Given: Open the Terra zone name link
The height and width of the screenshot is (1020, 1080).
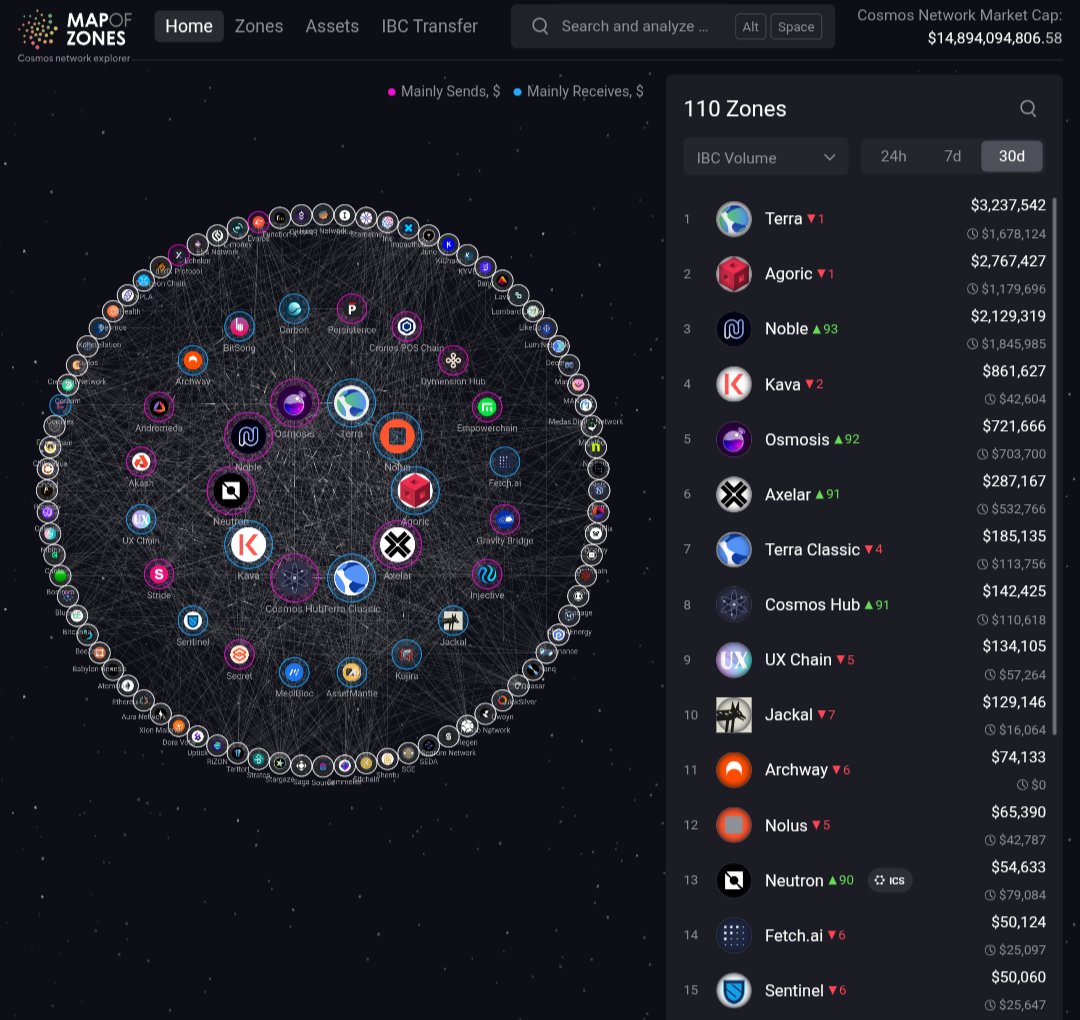Looking at the screenshot, I should (784, 219).
